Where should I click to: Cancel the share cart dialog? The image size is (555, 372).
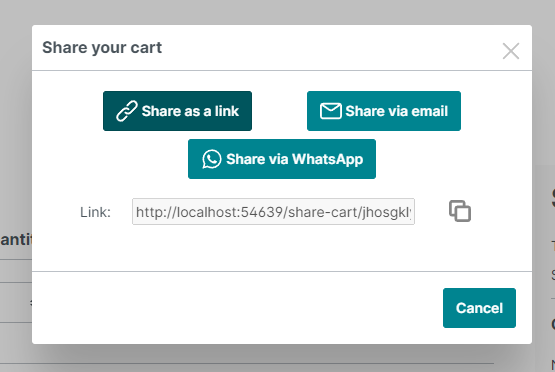[479, 308]
